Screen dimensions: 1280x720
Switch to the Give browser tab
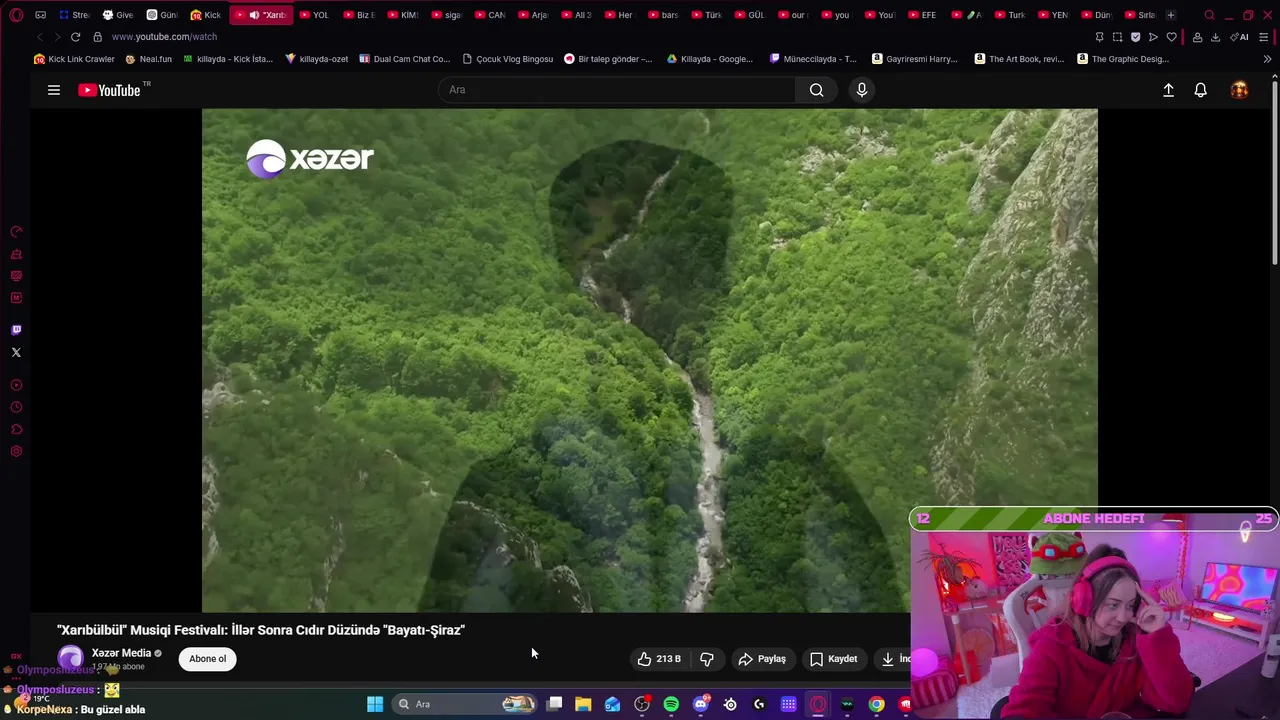[118, 15]
